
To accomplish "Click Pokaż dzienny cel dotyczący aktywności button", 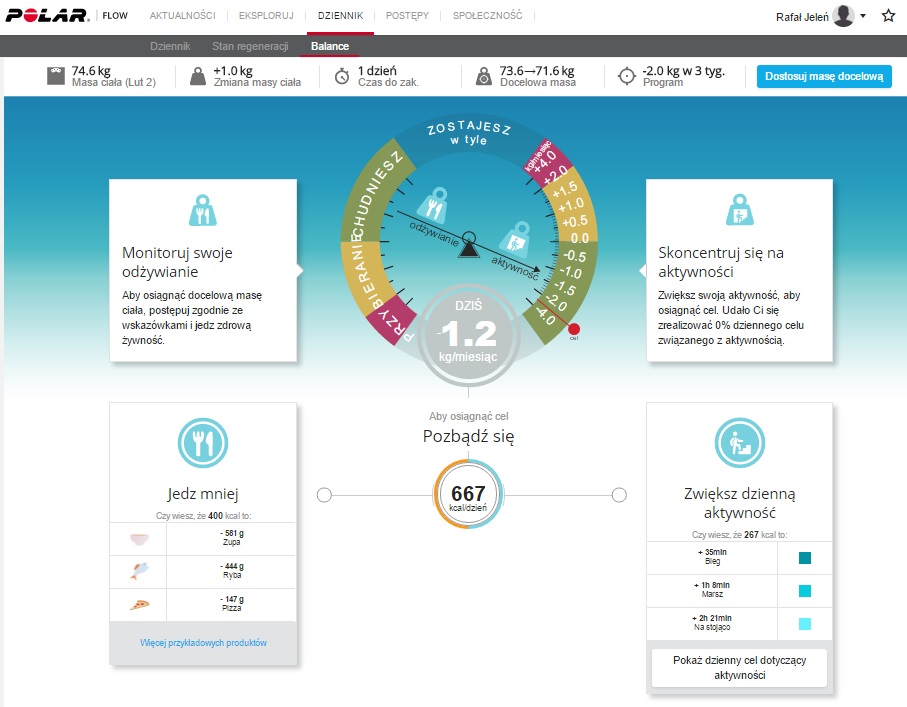I will tap(739, 667).
